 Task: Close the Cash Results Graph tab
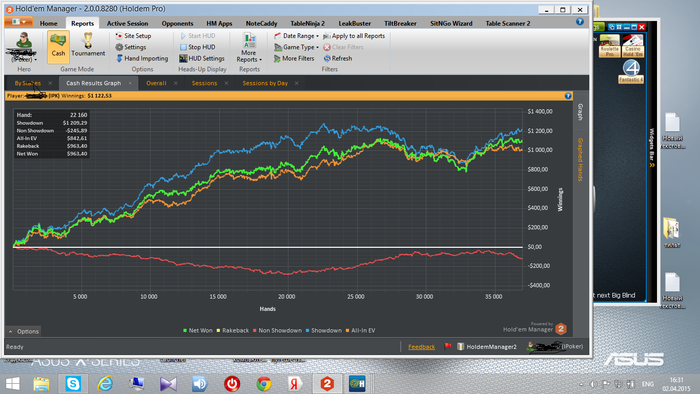(x=130, y=83)
